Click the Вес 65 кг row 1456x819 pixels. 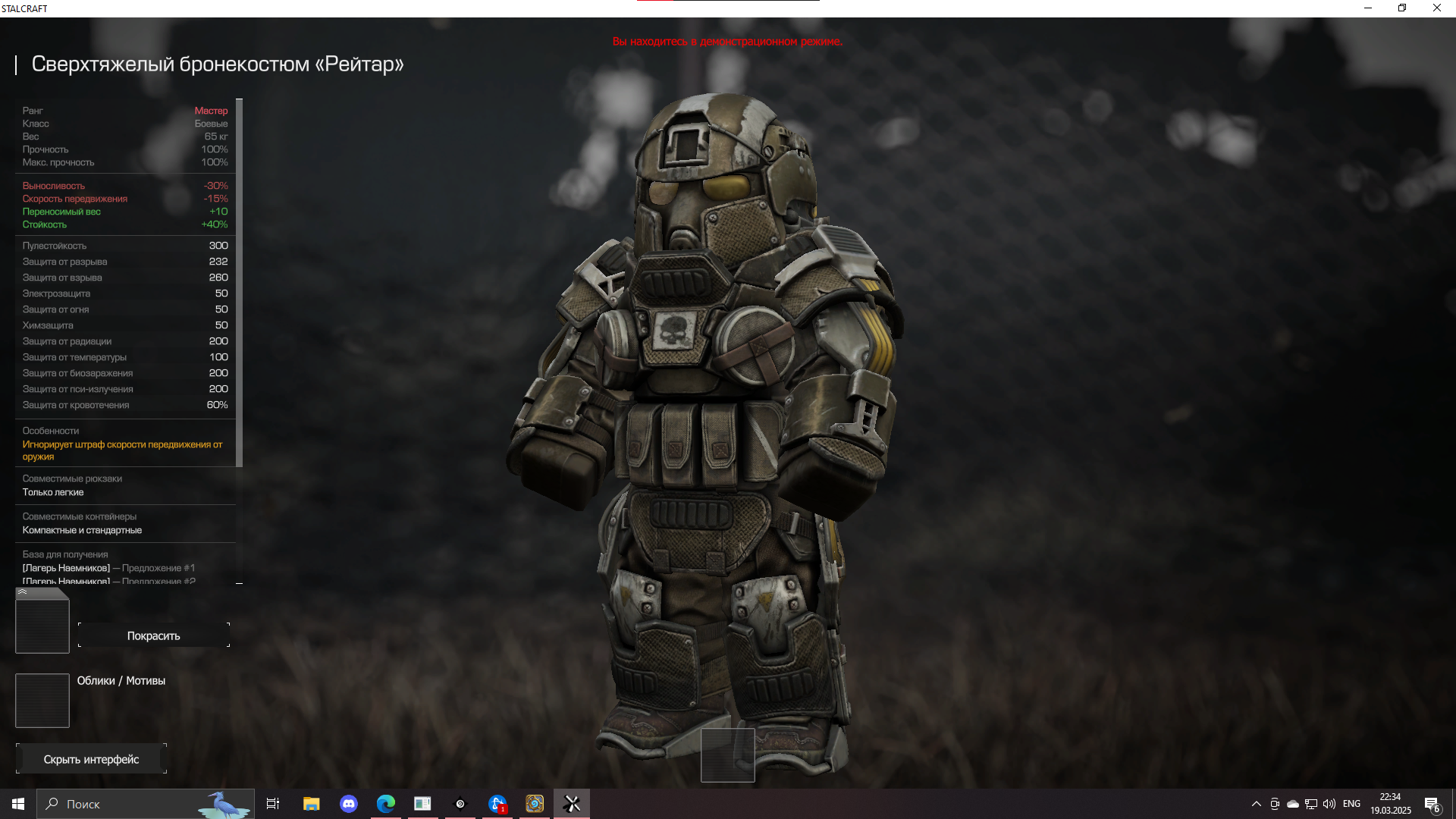click(125, 136)
